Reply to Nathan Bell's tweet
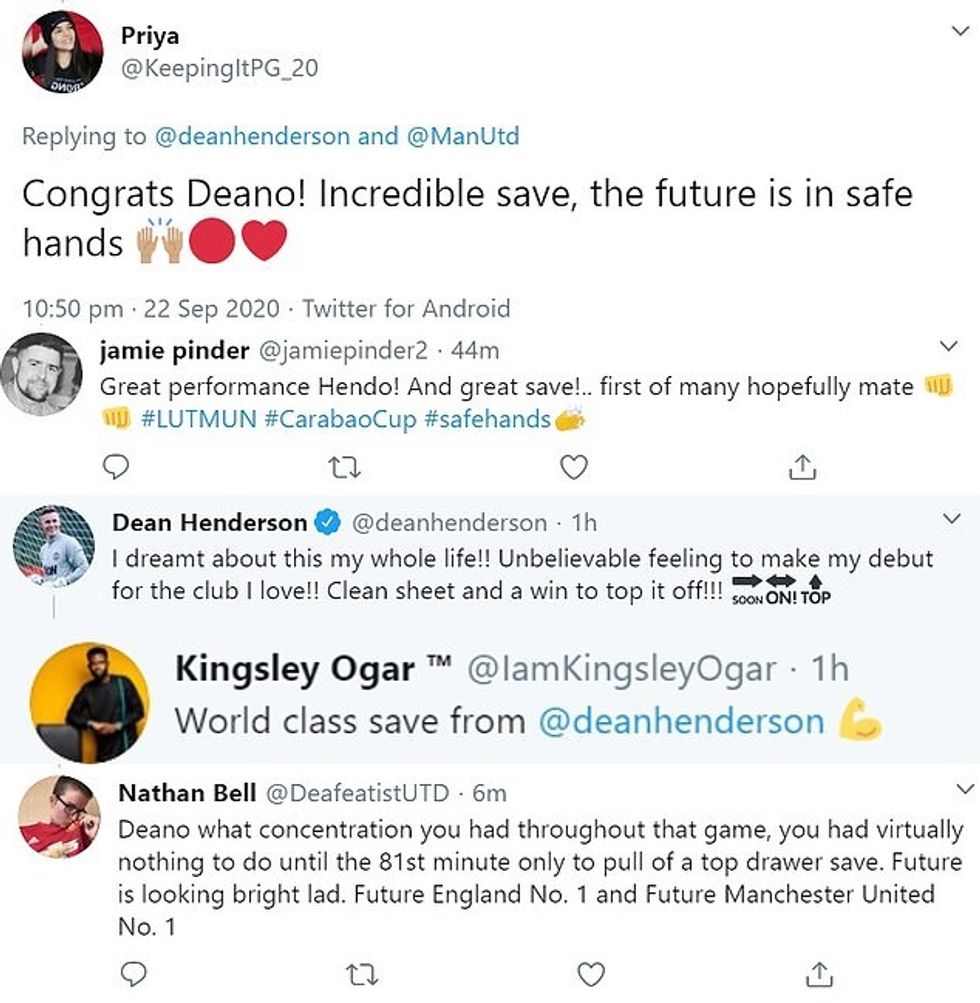 (134, 972)
